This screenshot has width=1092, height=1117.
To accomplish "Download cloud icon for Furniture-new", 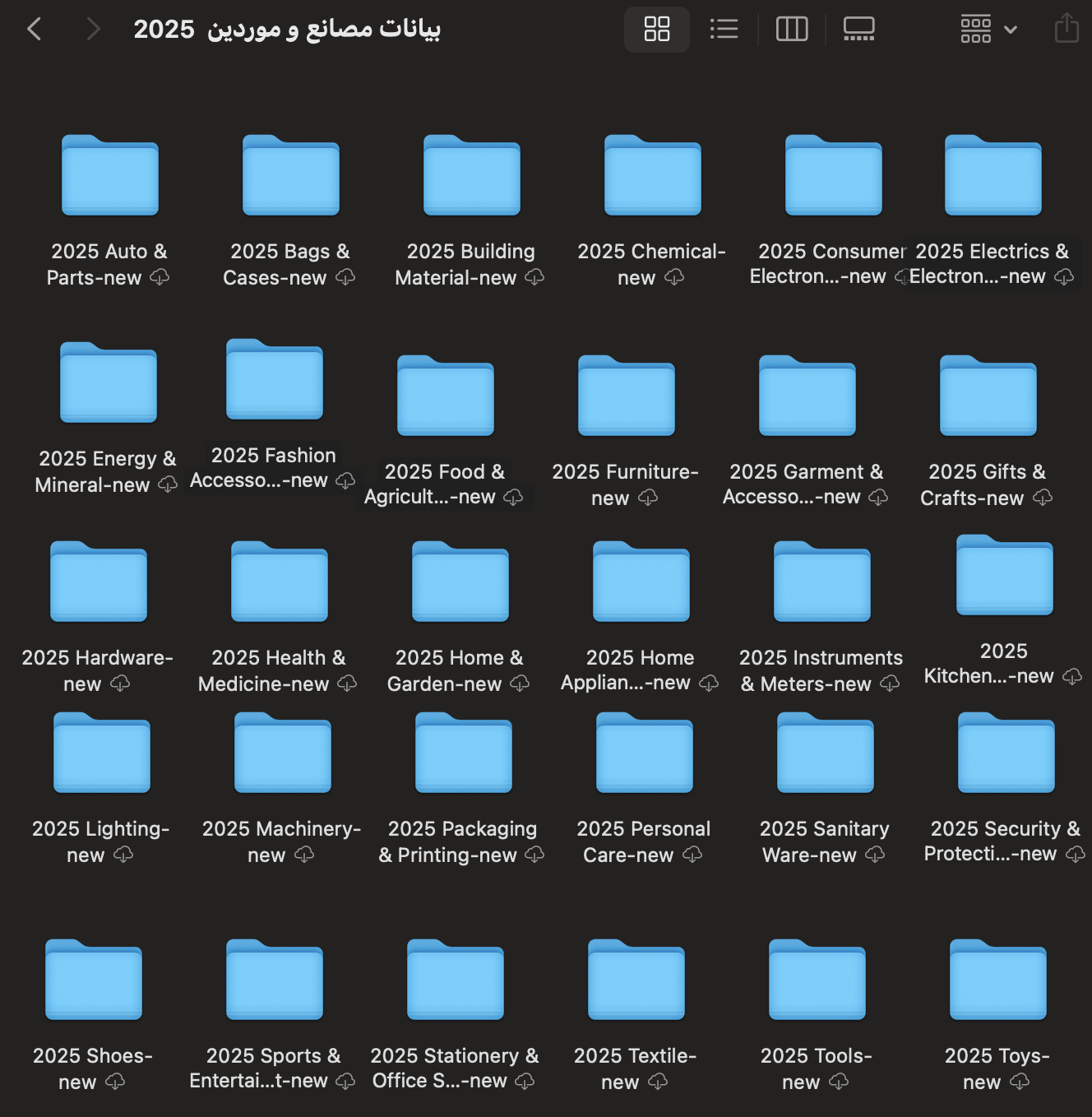I will pos(648,498).
